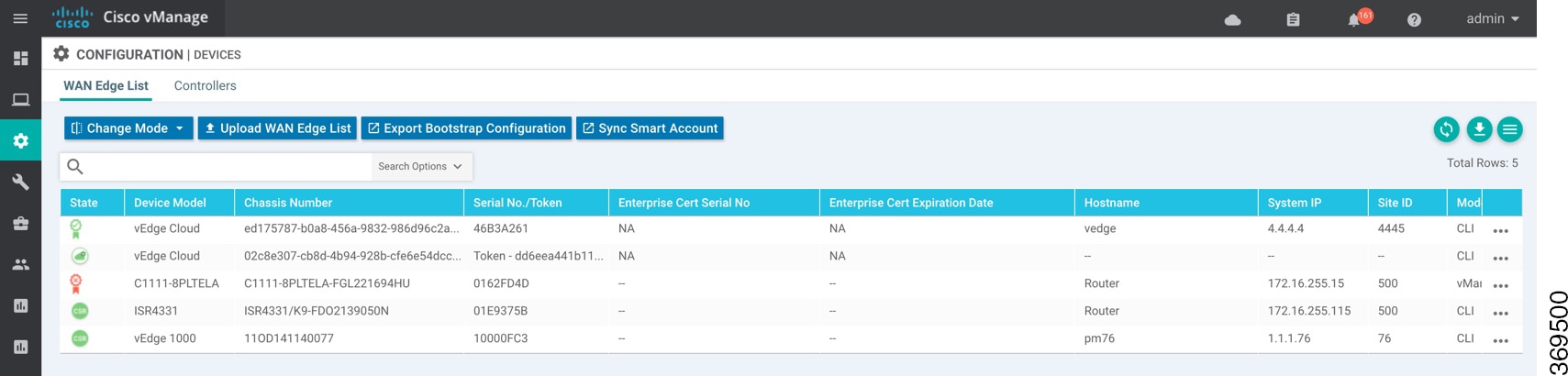
Task: Open the Maintenance briefcase sidebar icon
Action: coord(20,223)
